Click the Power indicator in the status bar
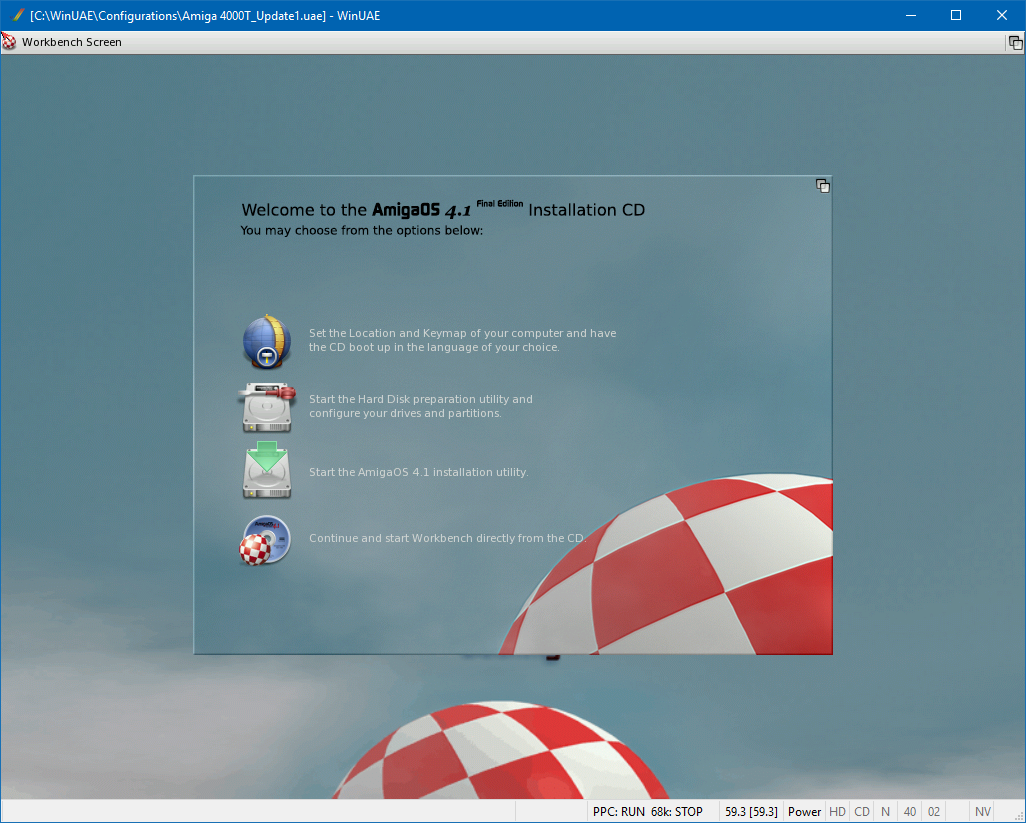The image size is (1026, 823). tap(804, 812)
